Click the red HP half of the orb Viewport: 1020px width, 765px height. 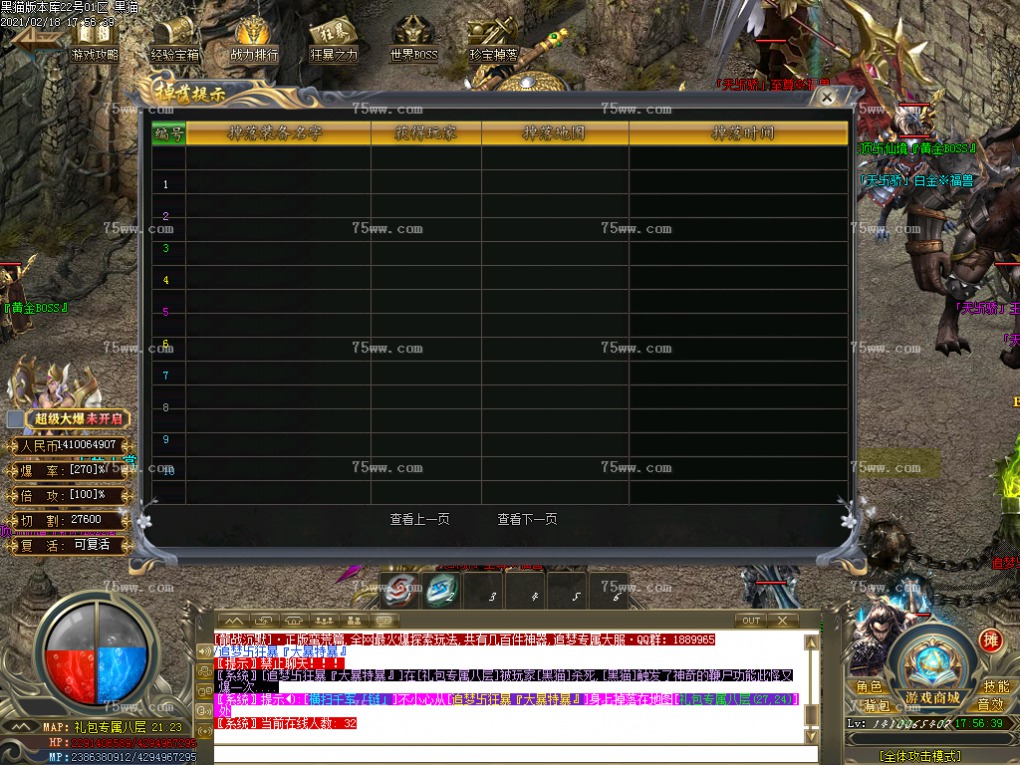click(x=71, y=675)
